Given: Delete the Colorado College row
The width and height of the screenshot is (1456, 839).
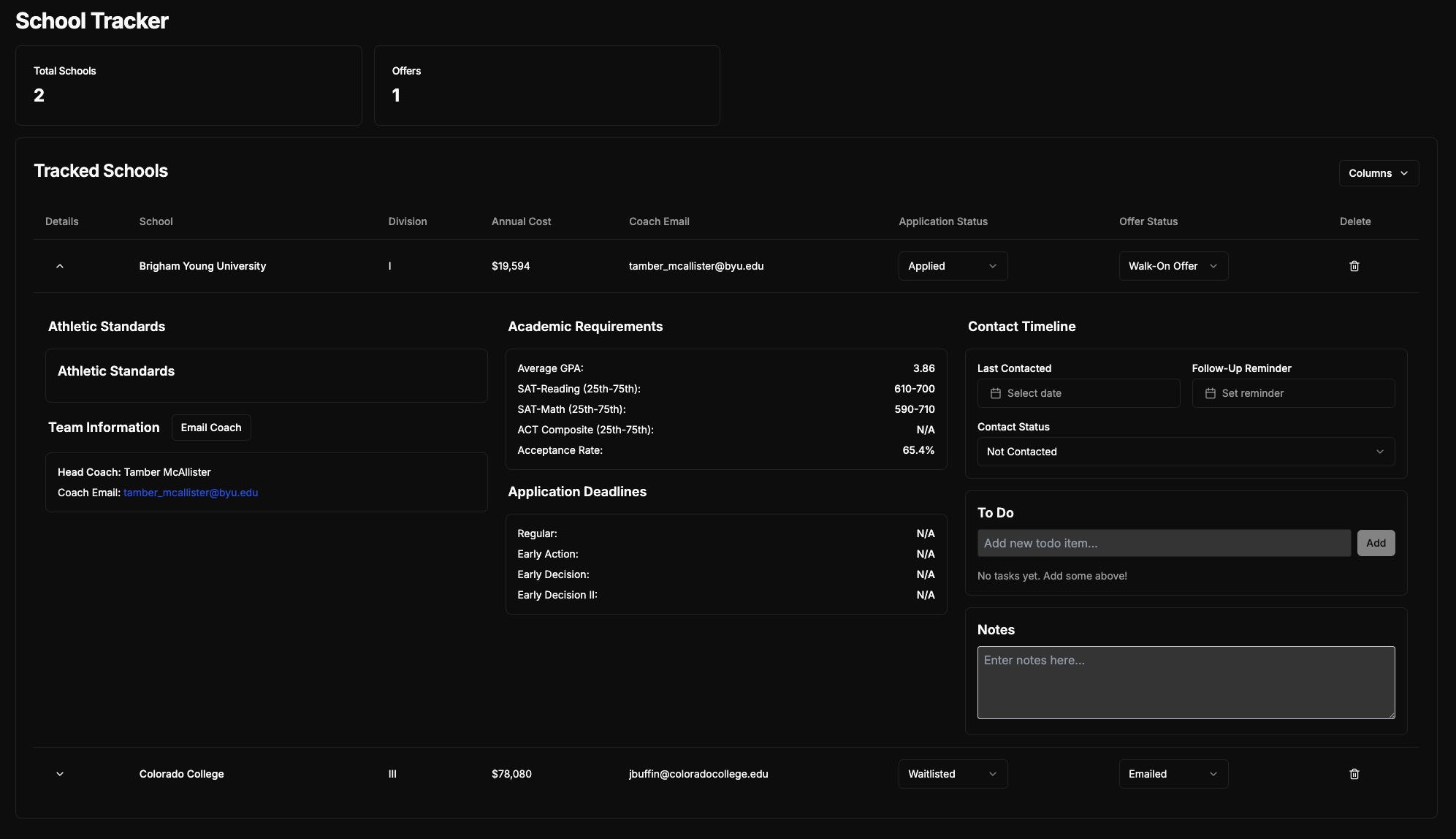Looking at the screenshot, I should point(1354,774).
